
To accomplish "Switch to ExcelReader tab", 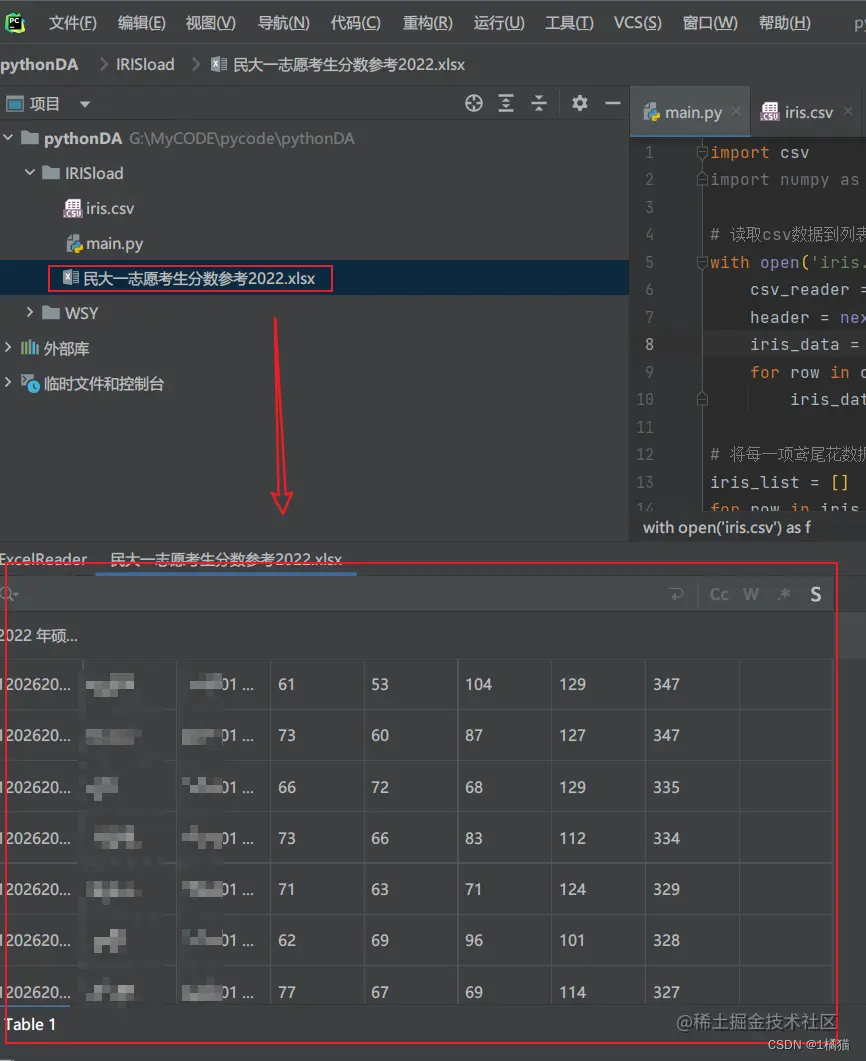I will [43, 559].
